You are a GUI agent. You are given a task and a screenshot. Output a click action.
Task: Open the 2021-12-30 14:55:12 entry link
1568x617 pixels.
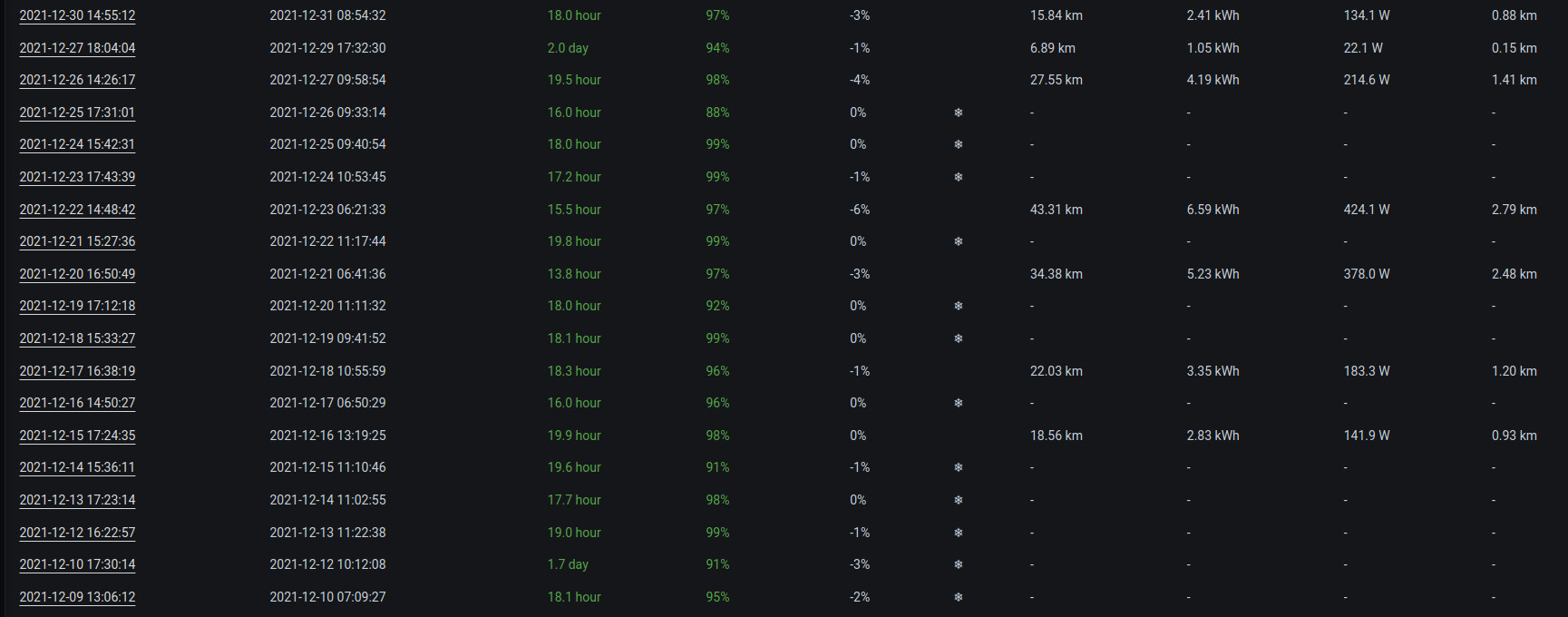coord(77,15)
